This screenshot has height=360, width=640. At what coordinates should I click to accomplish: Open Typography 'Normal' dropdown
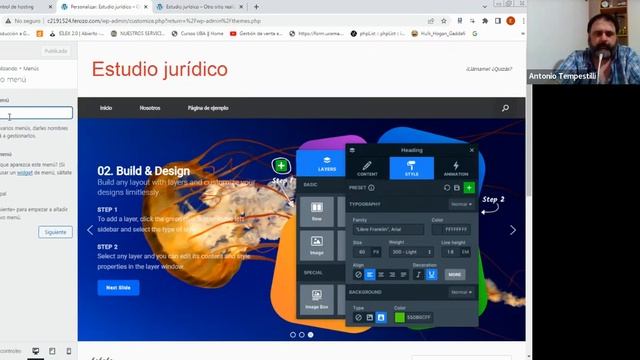click(462, 204)
